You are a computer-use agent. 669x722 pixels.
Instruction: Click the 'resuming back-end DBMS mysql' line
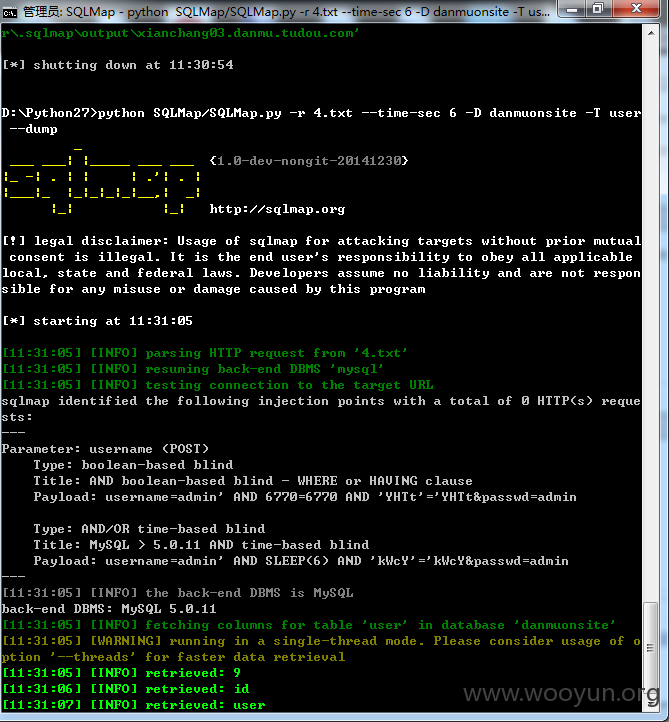(193, 369)
